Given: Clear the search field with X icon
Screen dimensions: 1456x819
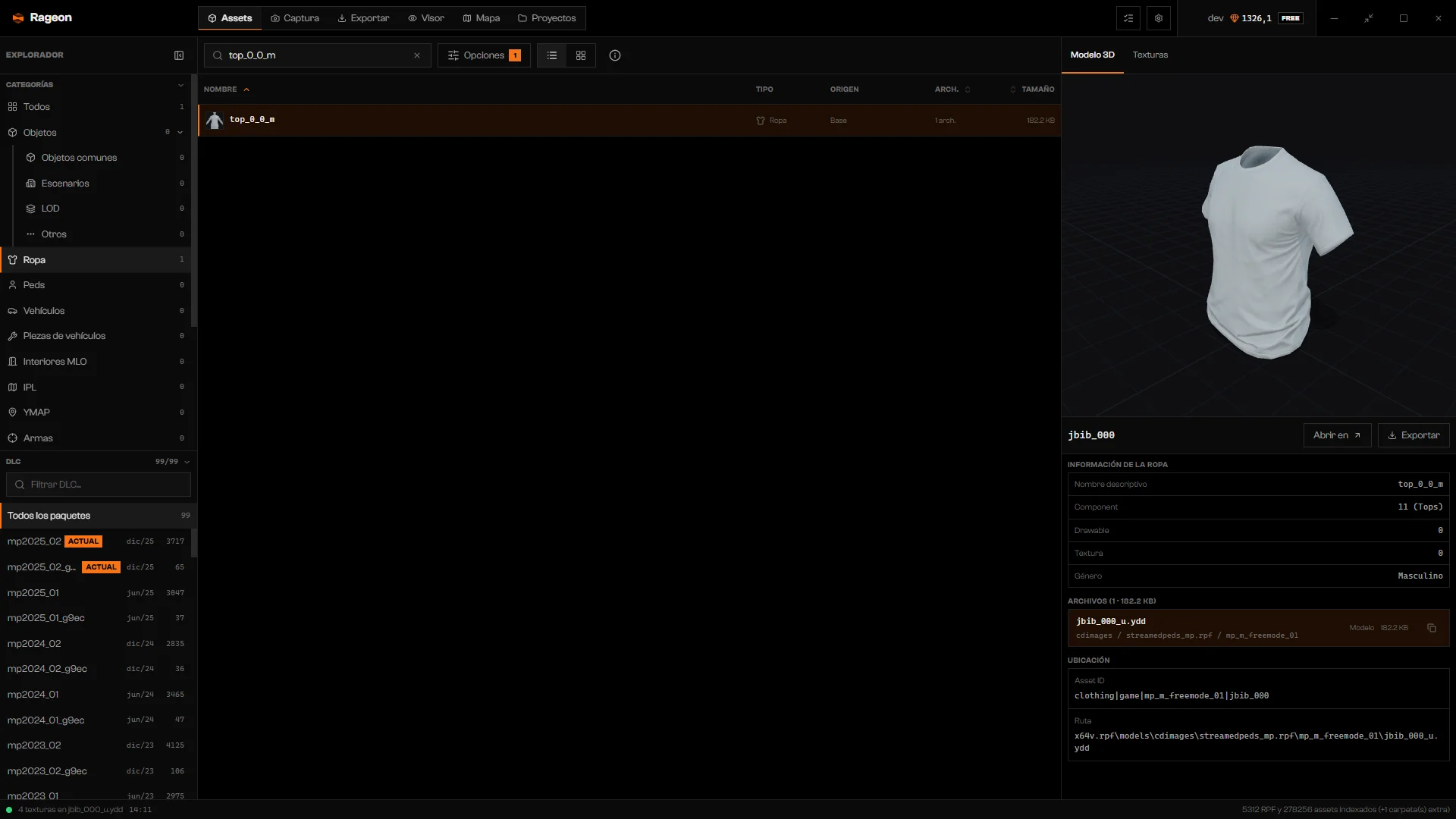Looking at the screenshot, I should click(x=417, y=55).
